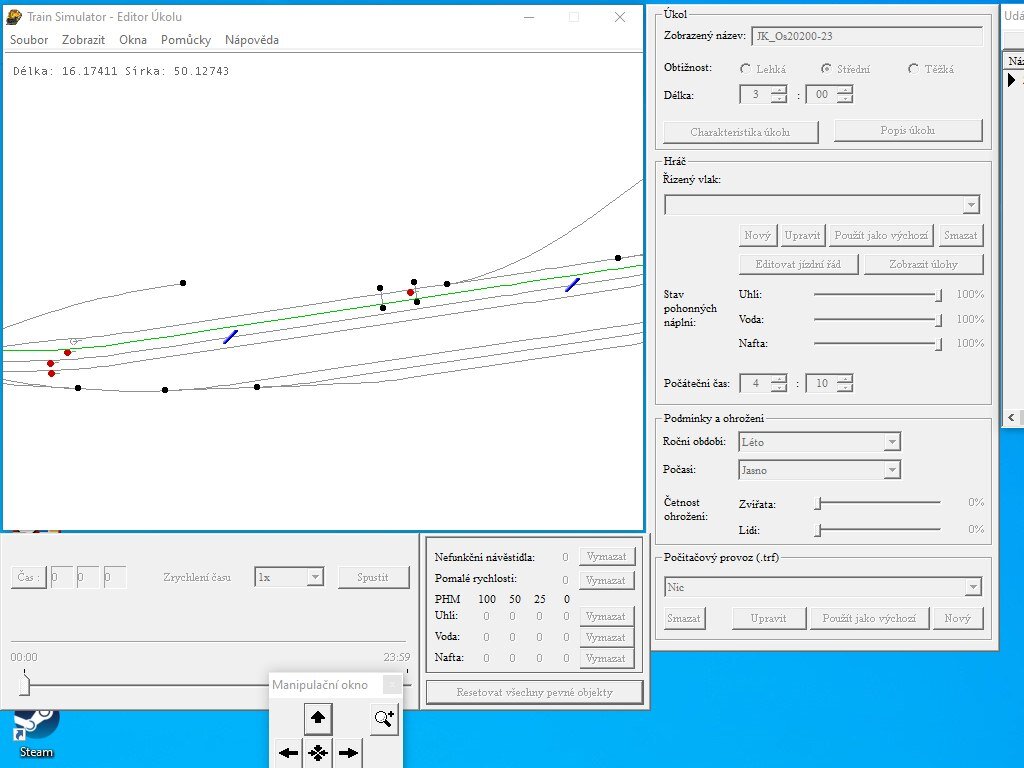Click the right arrow in Manipulační okno

click(348, 753)
